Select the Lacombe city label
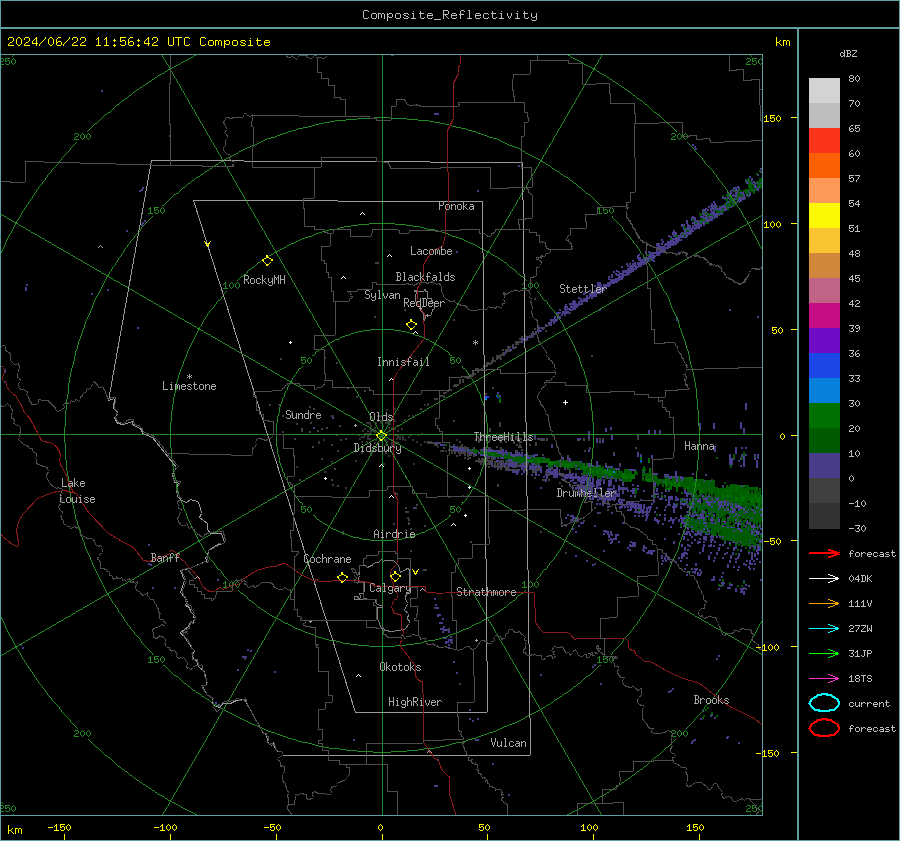Viewport: 900px width, 841px height. point(431,251)
